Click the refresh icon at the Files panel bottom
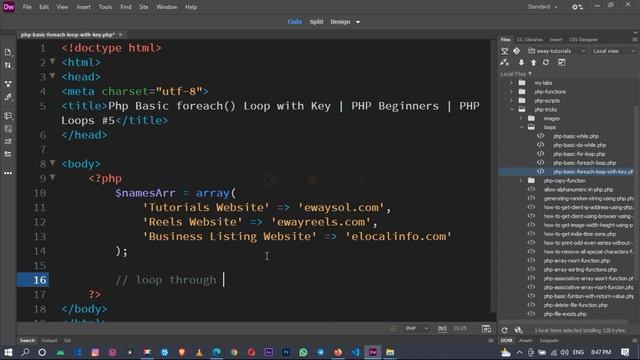Image resolution: width=640 pixels, height=360 pixels. (504, 330)
